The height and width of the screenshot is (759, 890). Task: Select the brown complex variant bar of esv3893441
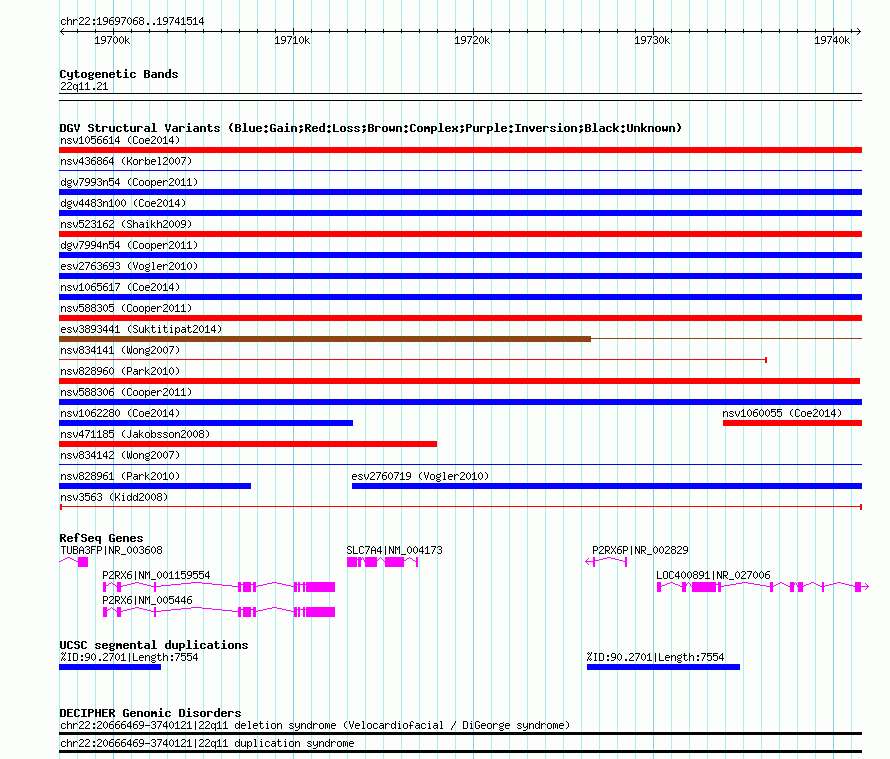[325, 339]
